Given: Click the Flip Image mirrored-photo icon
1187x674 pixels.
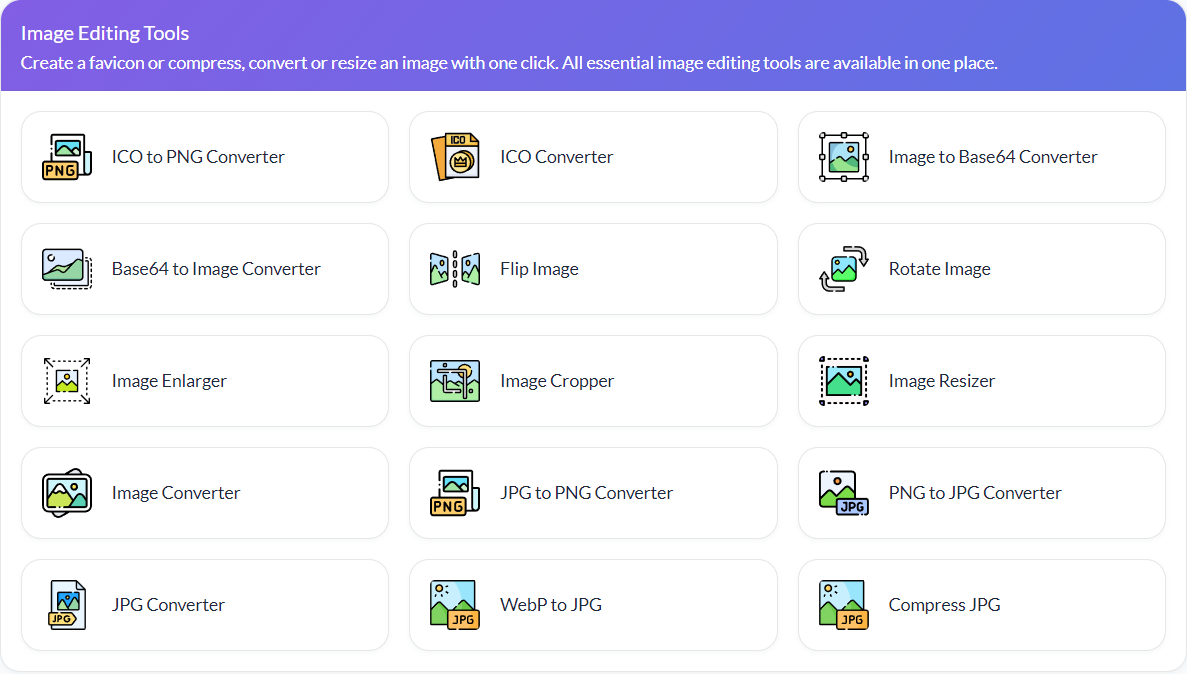Looking at the screenshot, I should (455, 268).
